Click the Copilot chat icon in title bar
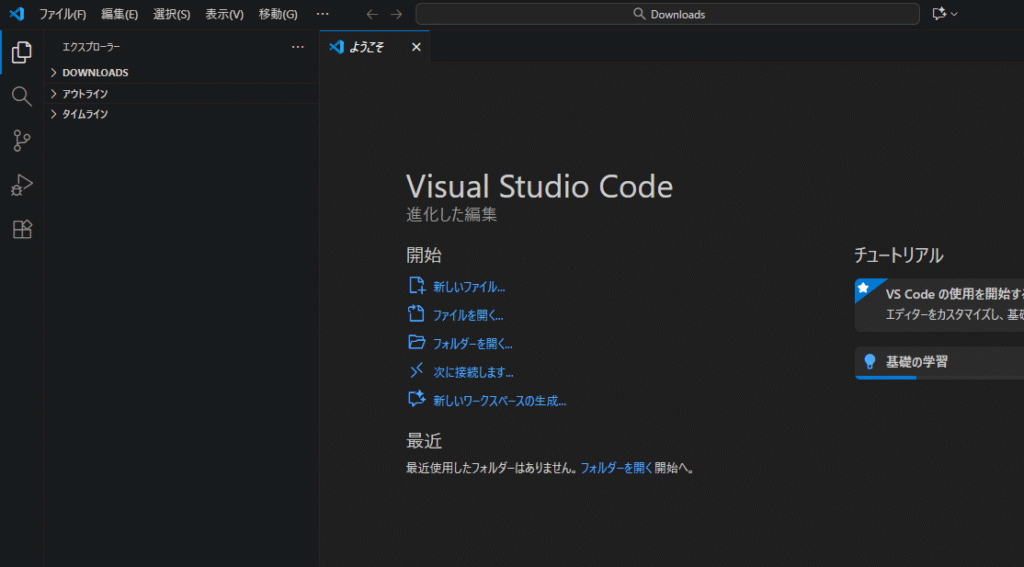 point(939,14)
